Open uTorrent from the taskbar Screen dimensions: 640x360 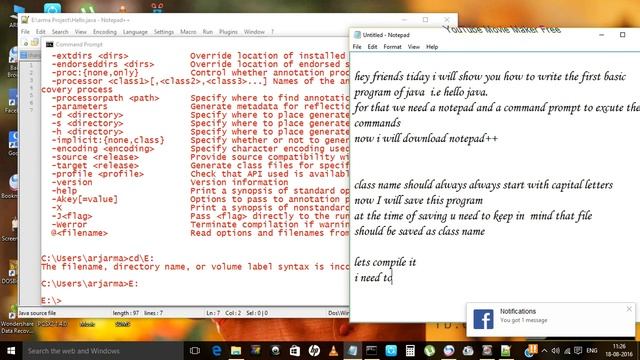click(x=429, y=351)
